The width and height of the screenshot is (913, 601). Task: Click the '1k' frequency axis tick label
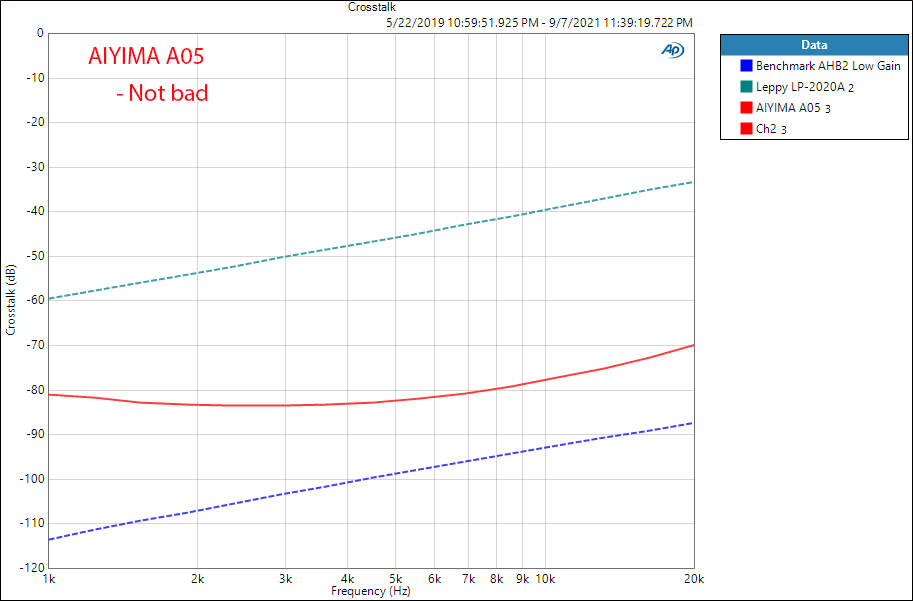(49, 579)
